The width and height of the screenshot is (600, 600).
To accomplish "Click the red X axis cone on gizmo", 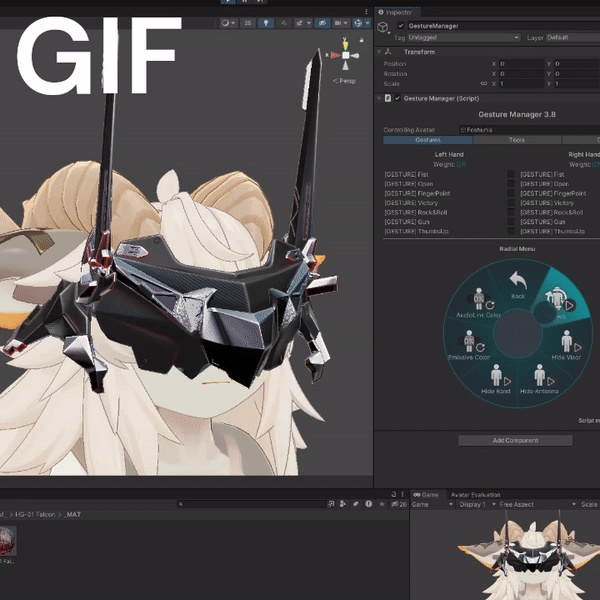I will tap(335, 55).
